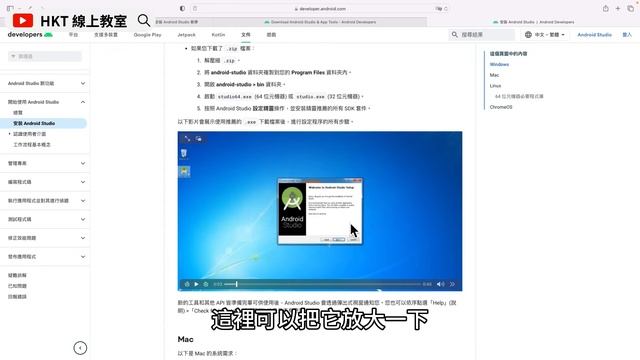
Task: Play the embedded setup video
Action: pyautogui.click(x=196, y=284)
